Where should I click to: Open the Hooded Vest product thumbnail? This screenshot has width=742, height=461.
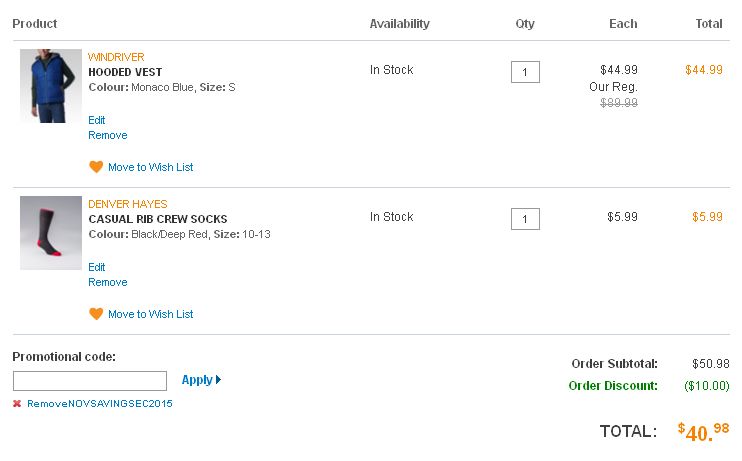pos(51,86)
